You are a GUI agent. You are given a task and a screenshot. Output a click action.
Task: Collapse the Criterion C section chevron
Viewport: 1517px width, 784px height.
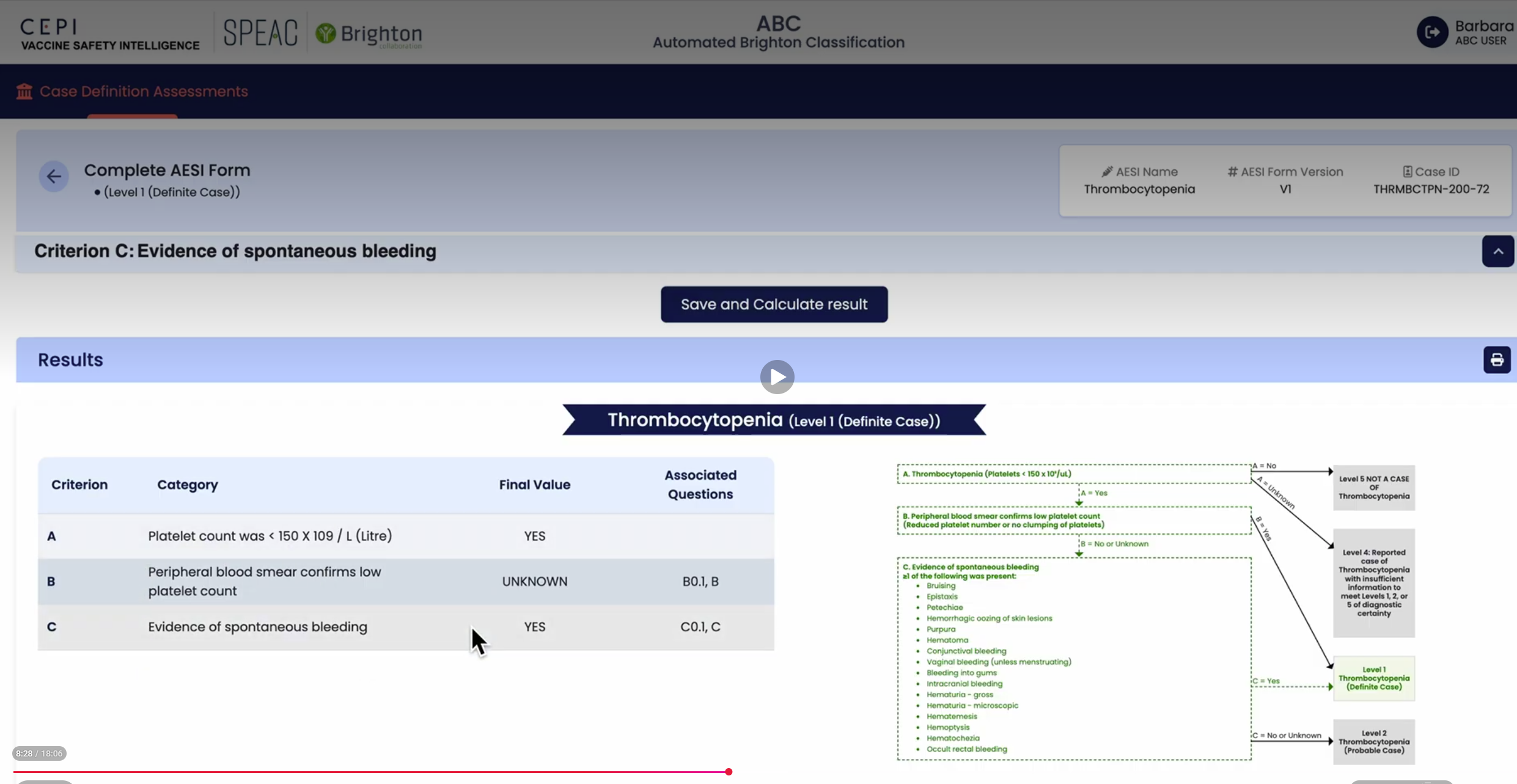tap(1498, 251)
